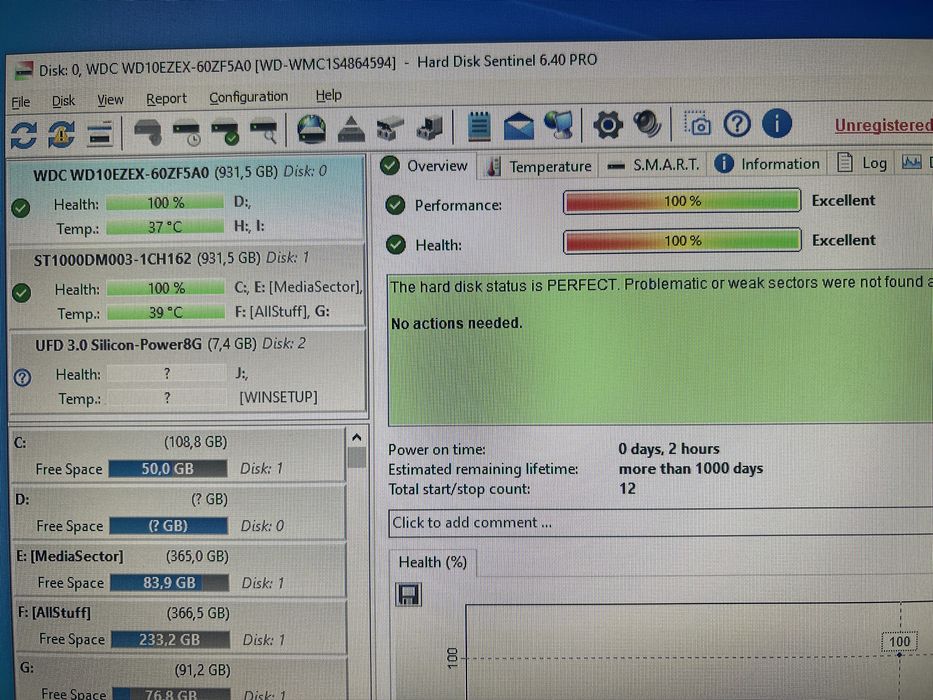This screenshot has width=933, height=700.
Task: Select UFD 3.0 Silicon-Power8G Disk 2 entry
Action: tap(188, 370)
